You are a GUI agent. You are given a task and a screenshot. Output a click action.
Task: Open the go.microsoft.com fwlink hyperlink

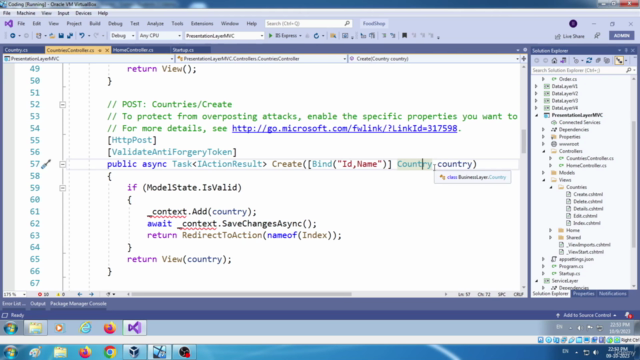[x=344, y=128]
